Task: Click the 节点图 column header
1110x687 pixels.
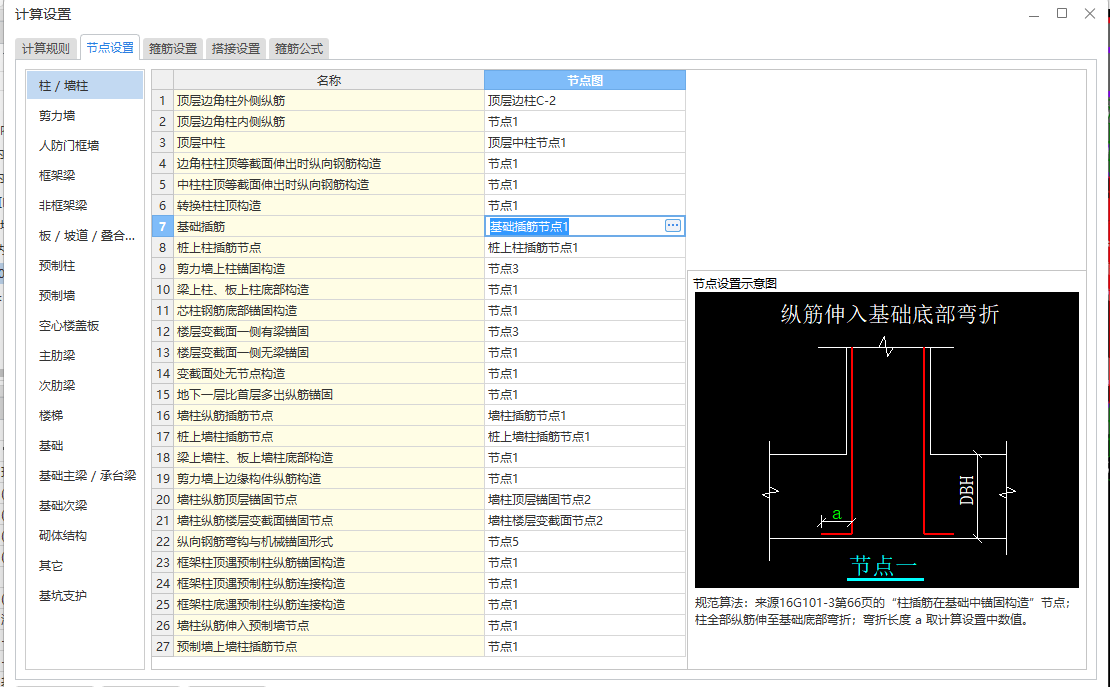Action: coord(585,80)
